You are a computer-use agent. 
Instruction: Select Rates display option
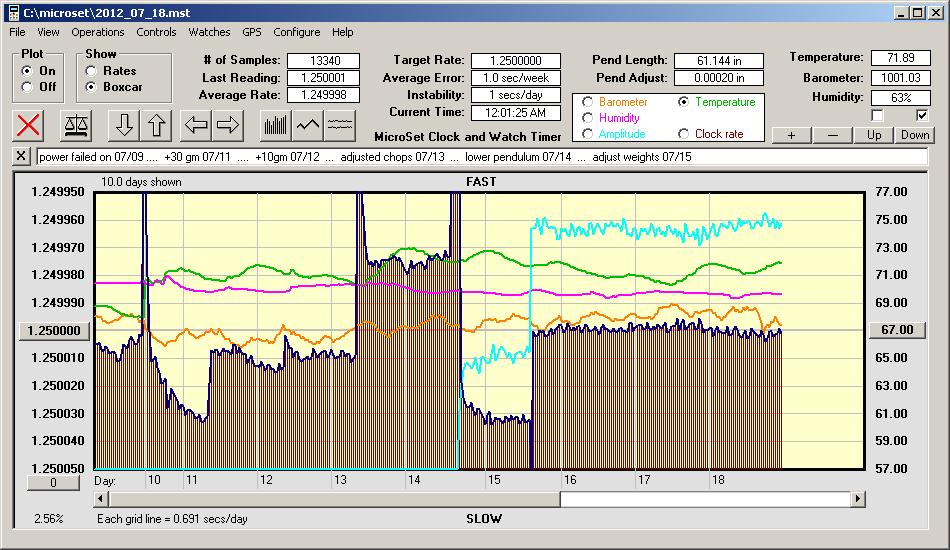[x=91, y=71]
